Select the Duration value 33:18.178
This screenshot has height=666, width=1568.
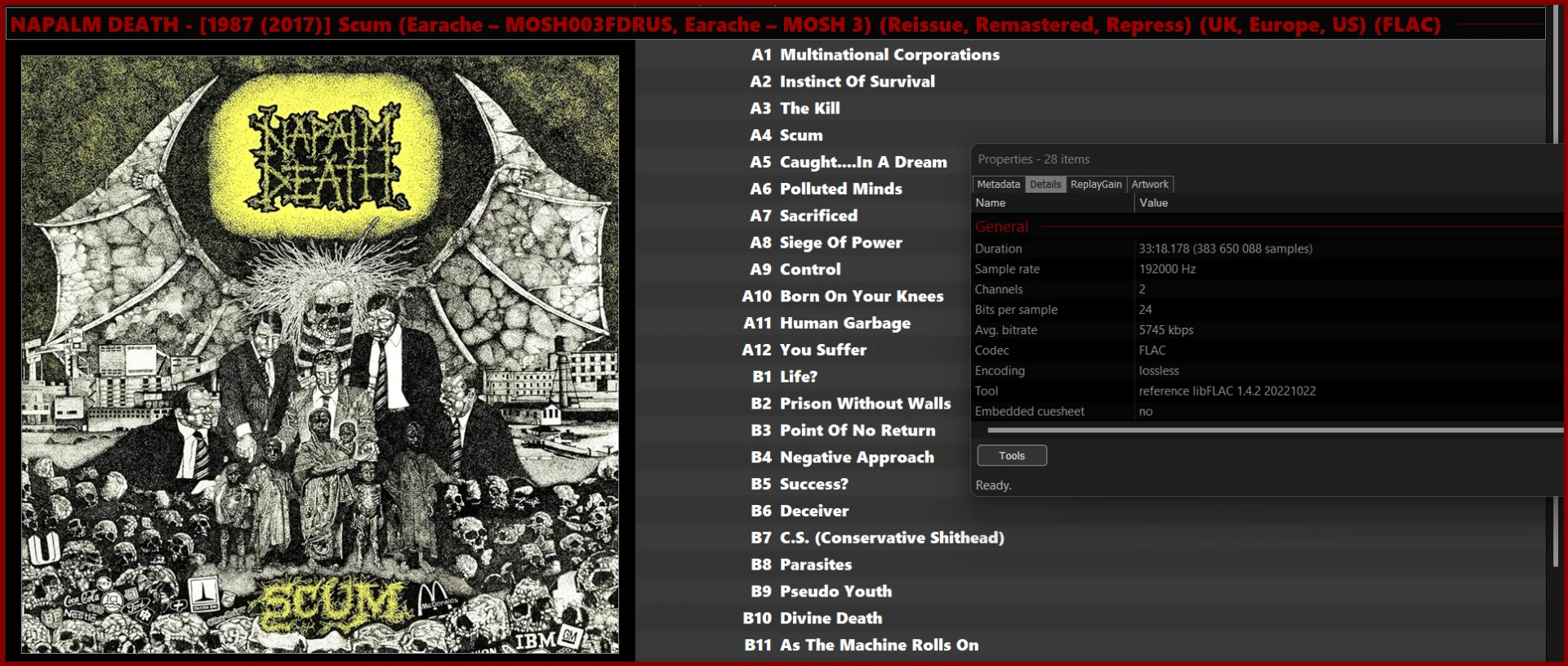pyautogui.click(x=1226, y=248)
